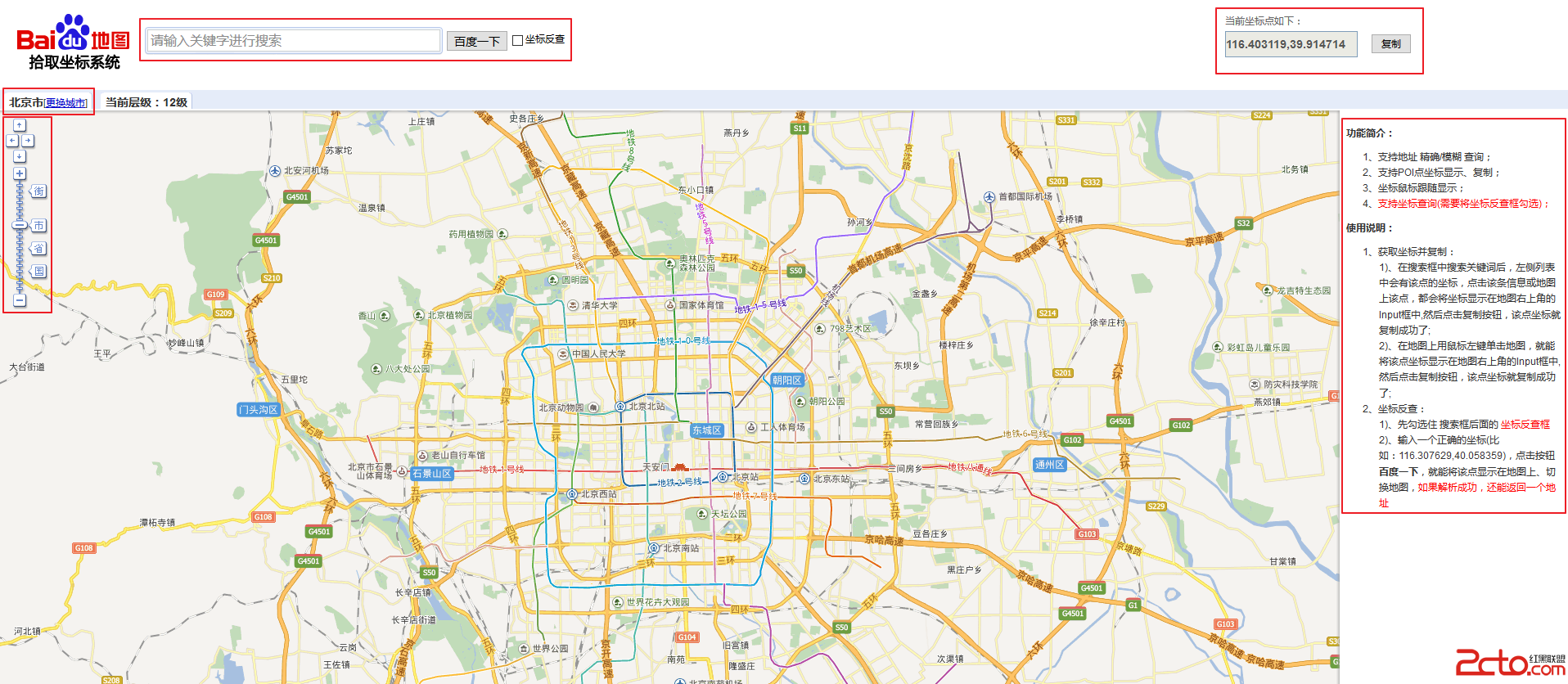The image size is (1568, 684).
Task: Click the 上庄镇 town label
Action: coord(421,121)
